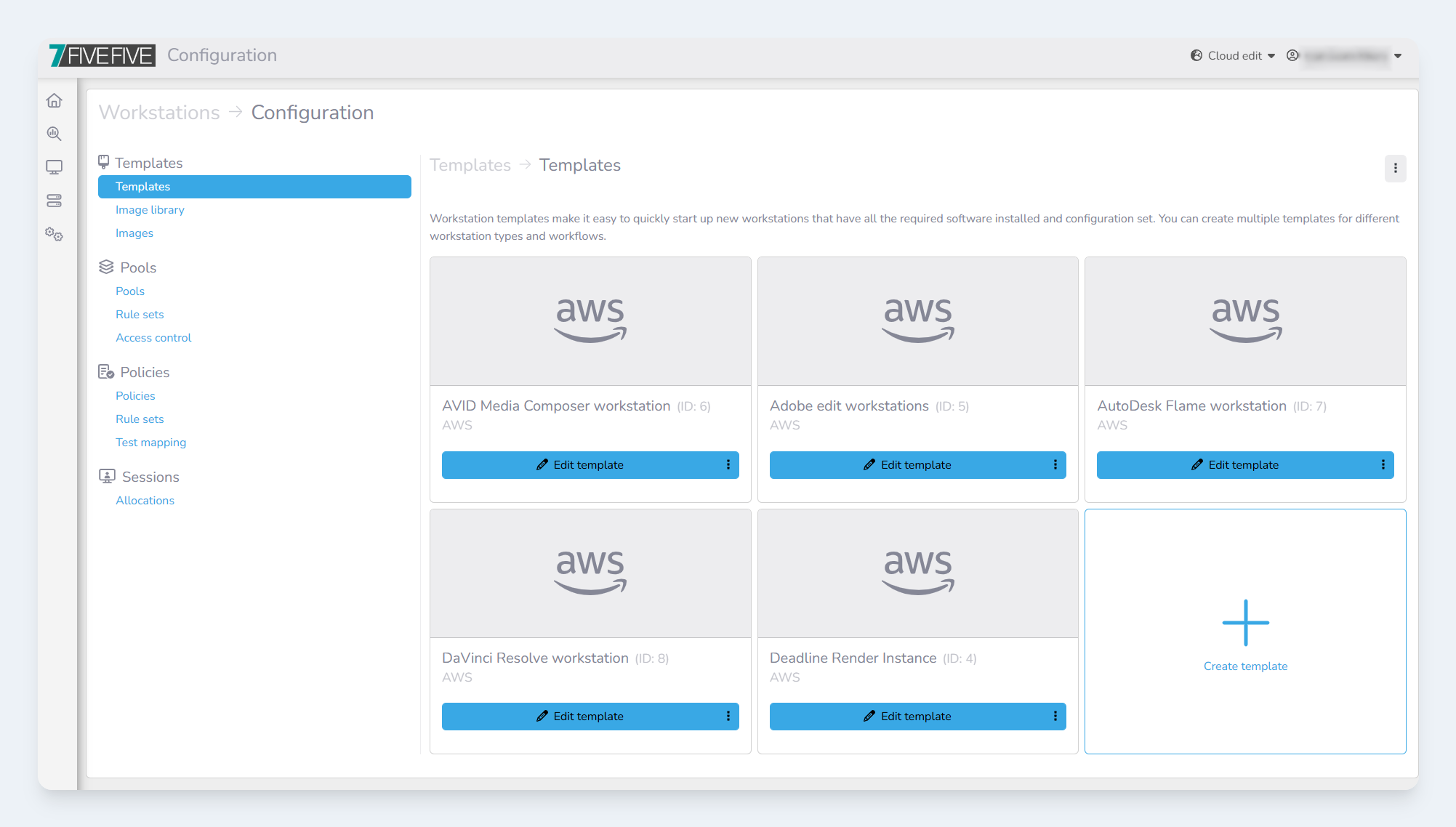
Task: Open options menu for Deadline Render Instance template
Action: point(1055,717)
